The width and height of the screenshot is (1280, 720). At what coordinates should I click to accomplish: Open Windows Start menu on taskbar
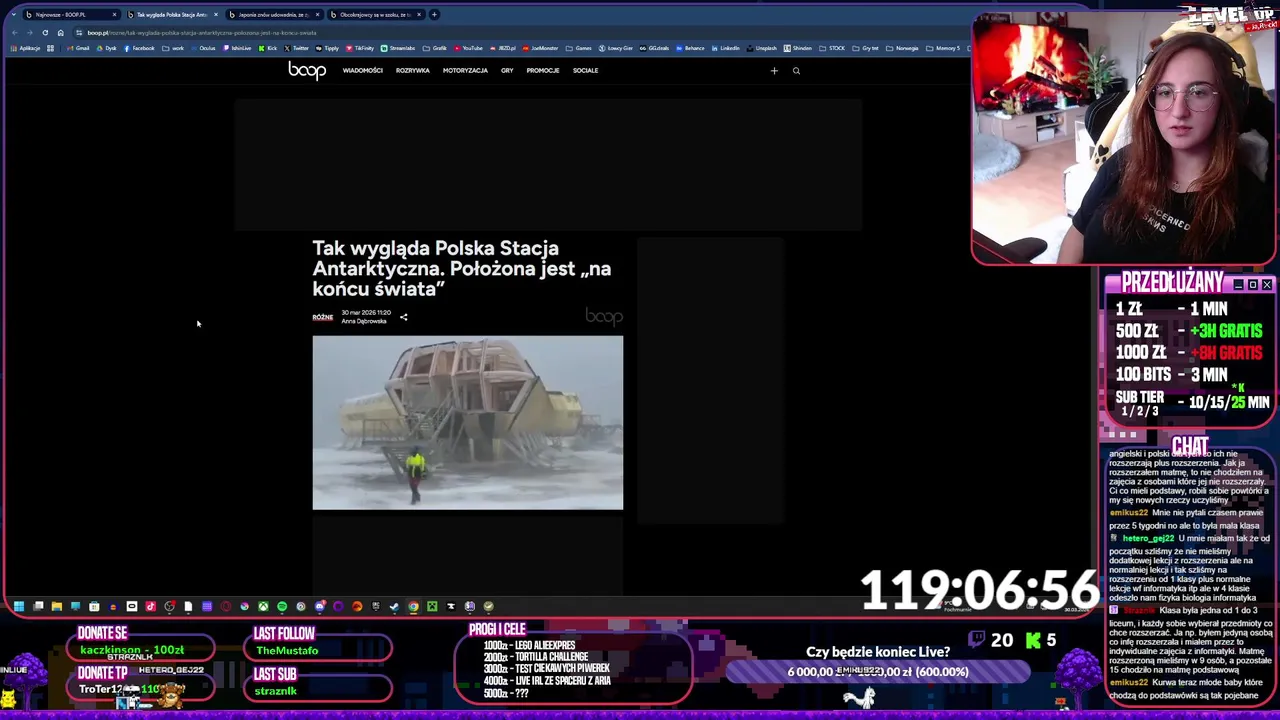(19, 606)
